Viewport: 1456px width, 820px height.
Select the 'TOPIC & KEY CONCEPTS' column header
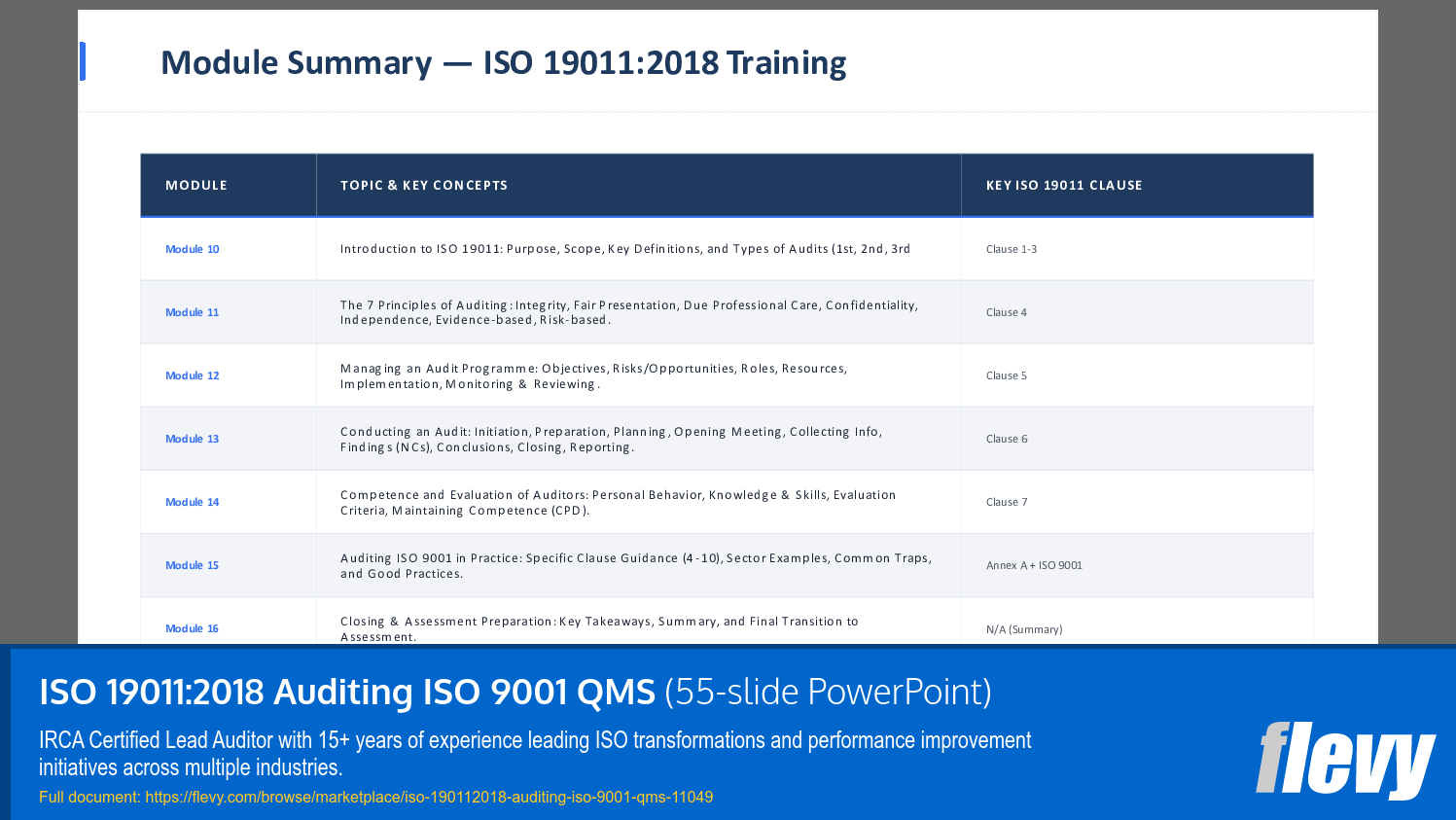point(425,184)
